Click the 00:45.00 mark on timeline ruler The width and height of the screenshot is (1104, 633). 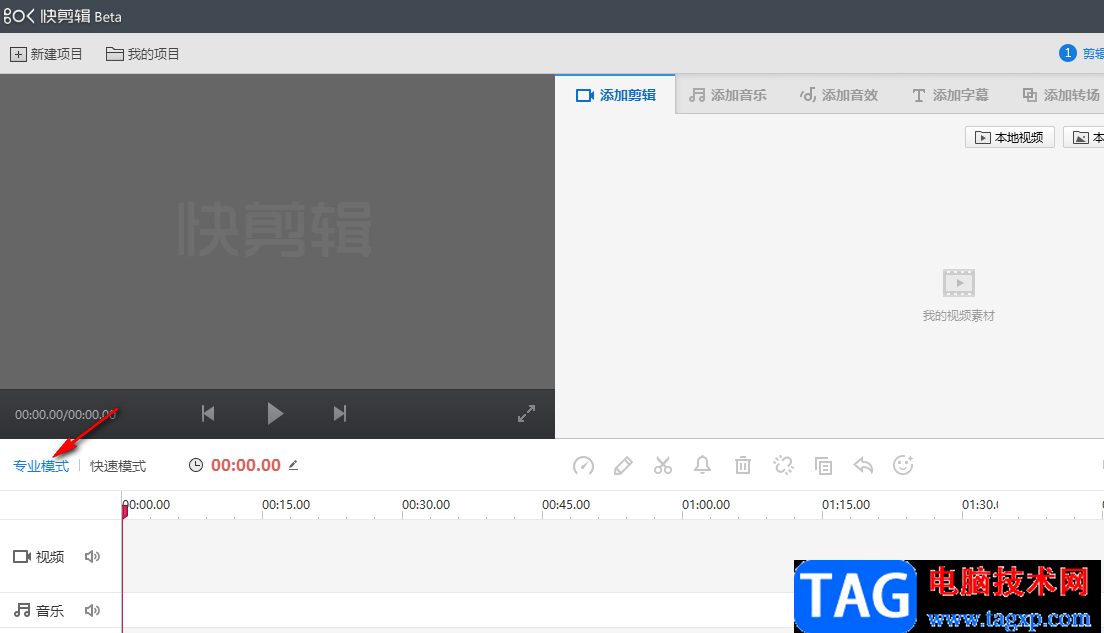coord(566,505)
